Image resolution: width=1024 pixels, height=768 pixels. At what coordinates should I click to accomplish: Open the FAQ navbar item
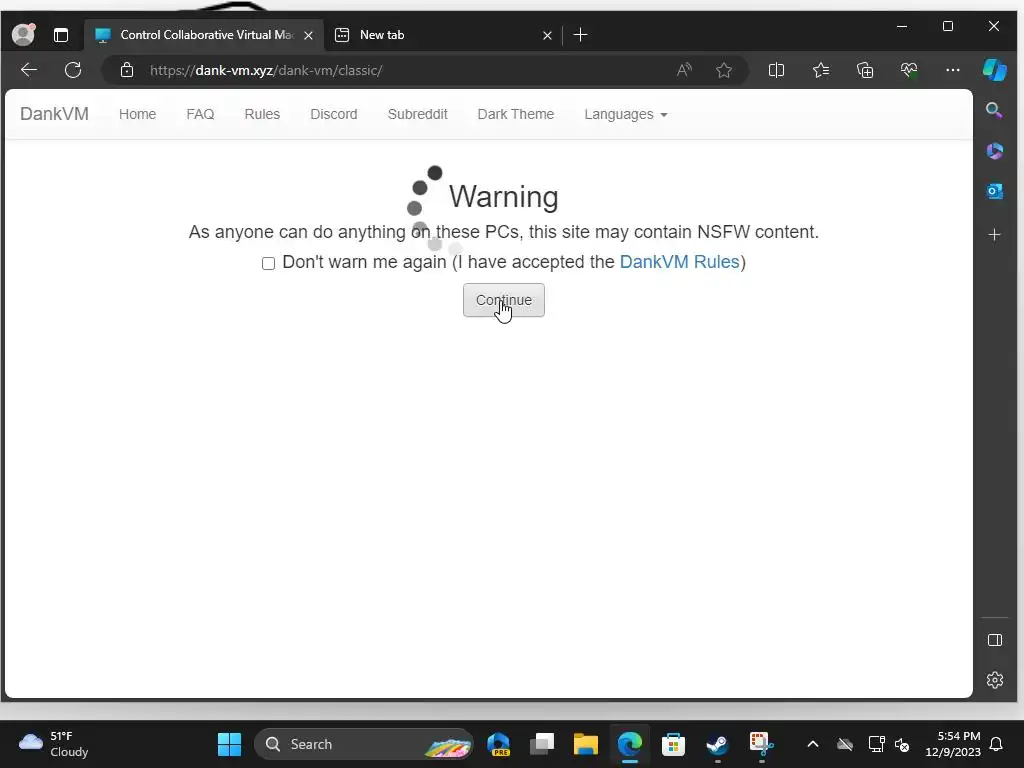tap(200, 114)
